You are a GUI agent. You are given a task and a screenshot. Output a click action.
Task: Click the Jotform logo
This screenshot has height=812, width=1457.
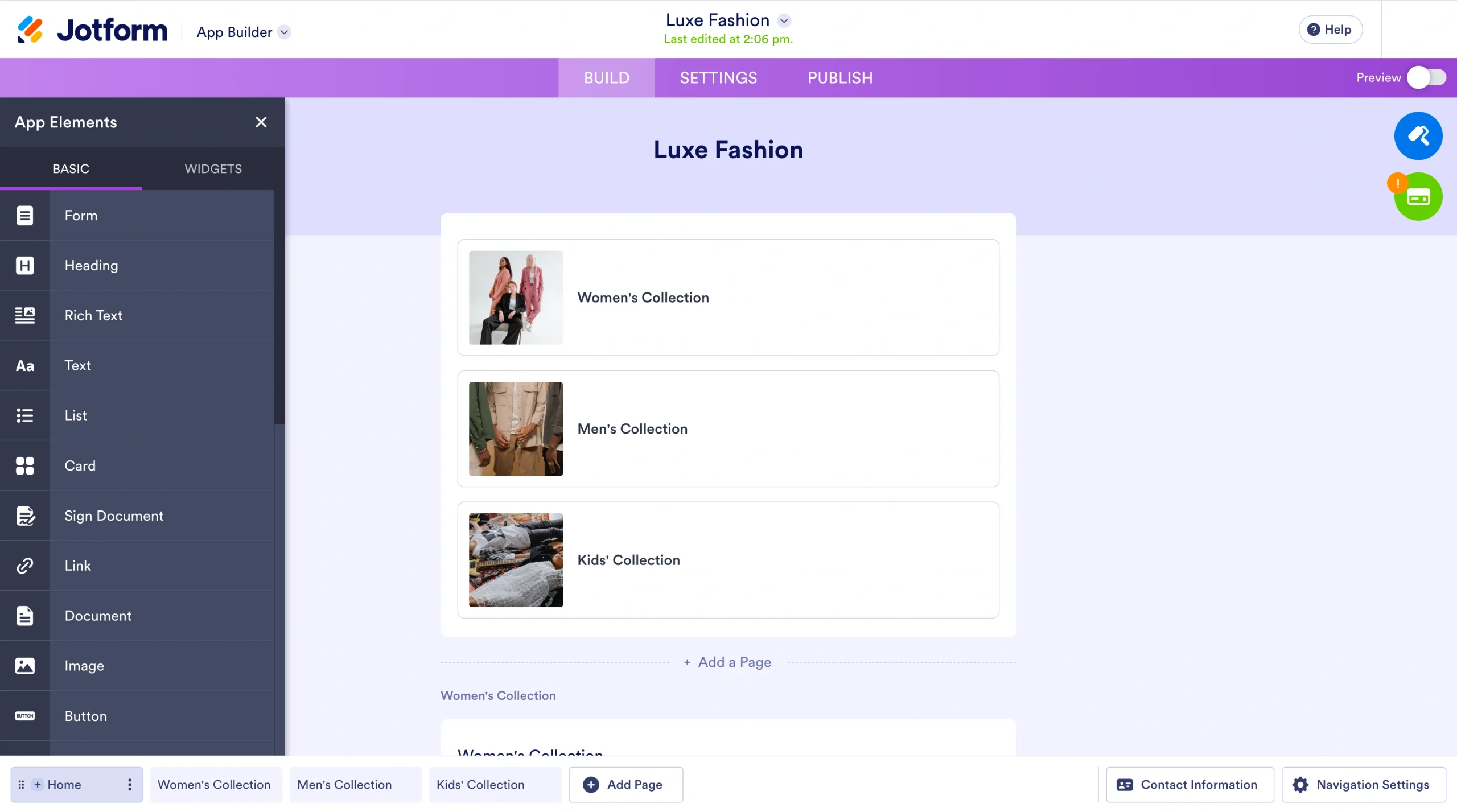(91, 29)
